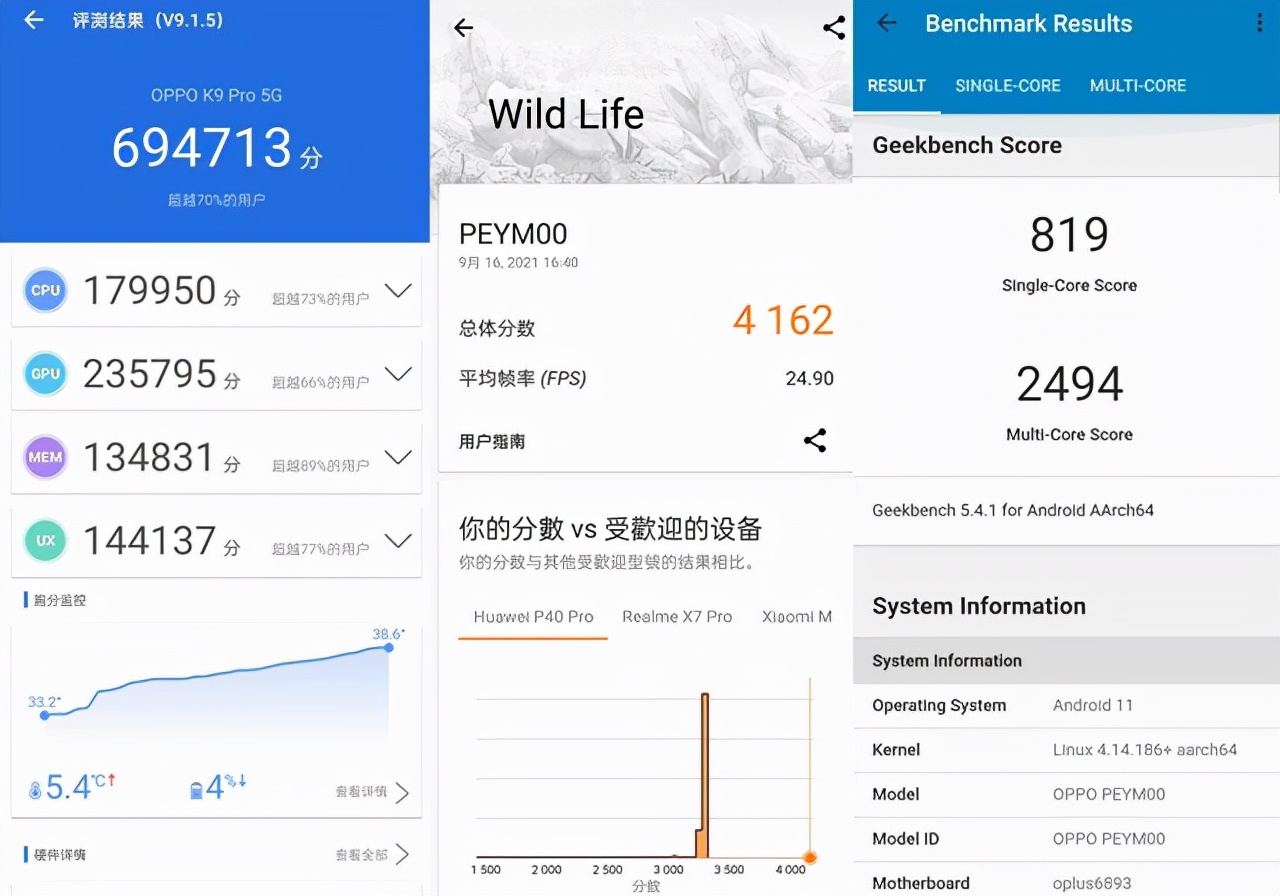Tap the share icon beside 用户指南
Image resolution: width=1280 pixels, height=896 pixels.
click(815, 440)
